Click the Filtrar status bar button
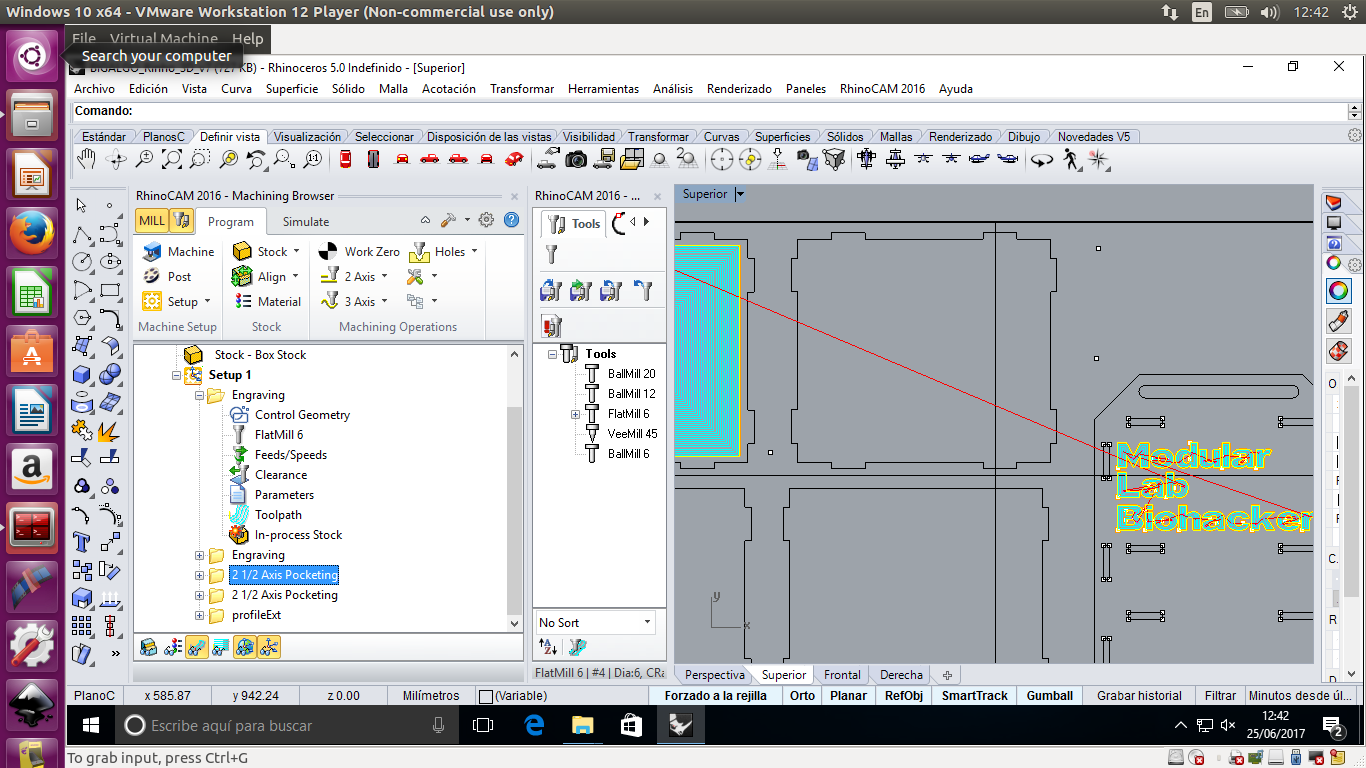The width and height of the screenshot is (1366, 768). 1220,696
